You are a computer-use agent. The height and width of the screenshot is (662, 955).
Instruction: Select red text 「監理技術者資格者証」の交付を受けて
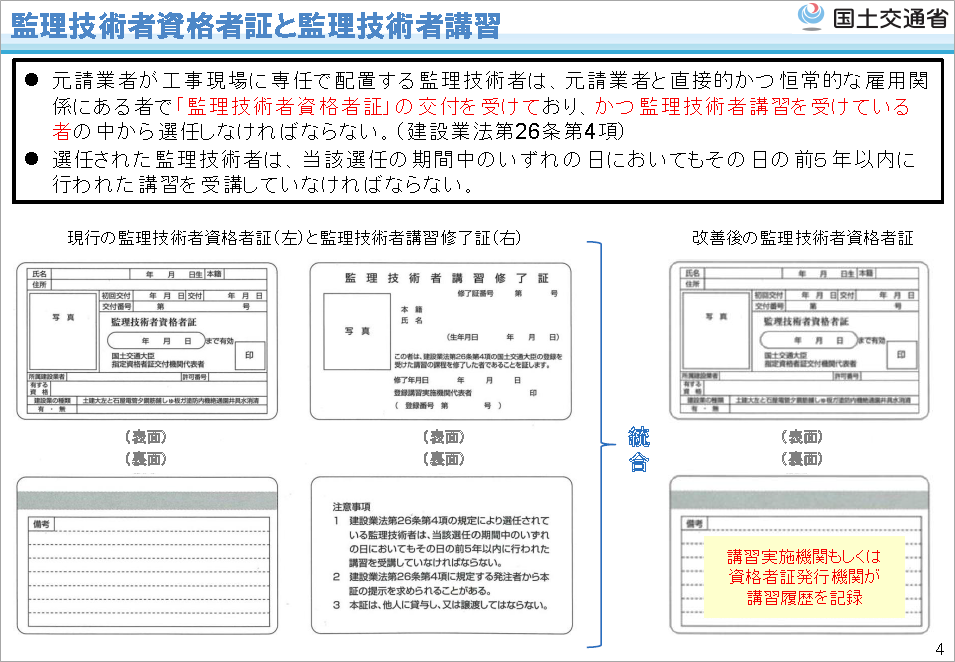(x=358, y=107)
